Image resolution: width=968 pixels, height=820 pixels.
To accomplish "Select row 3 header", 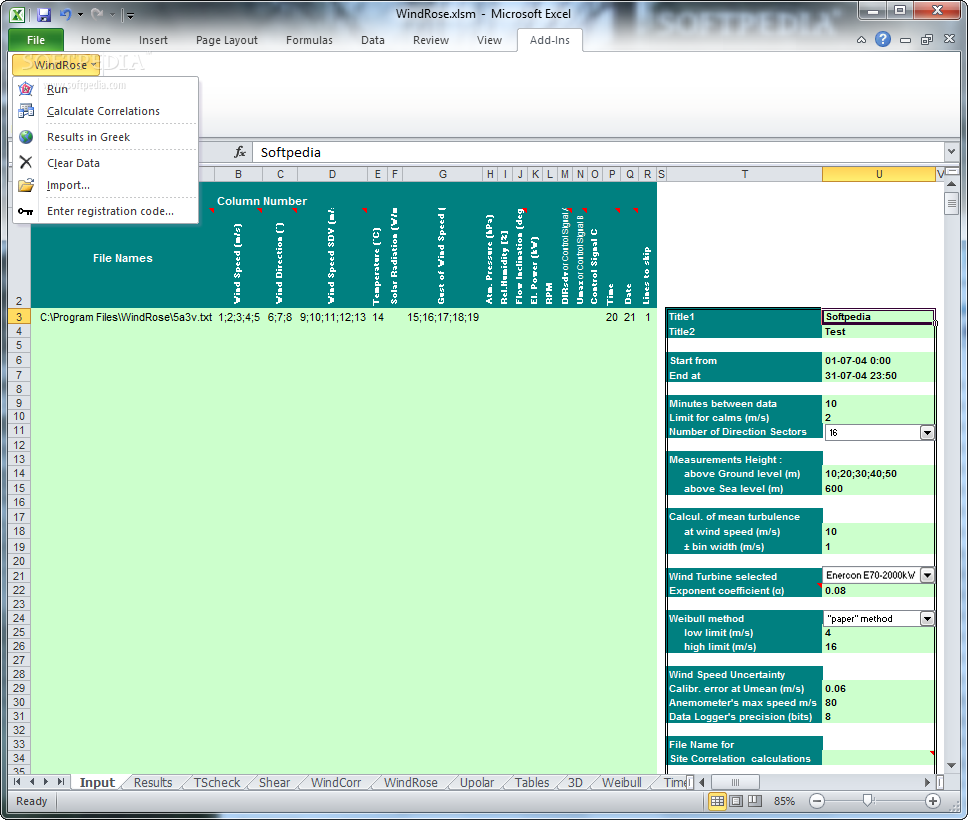I will pyautogui.click(x=19, y=317).
